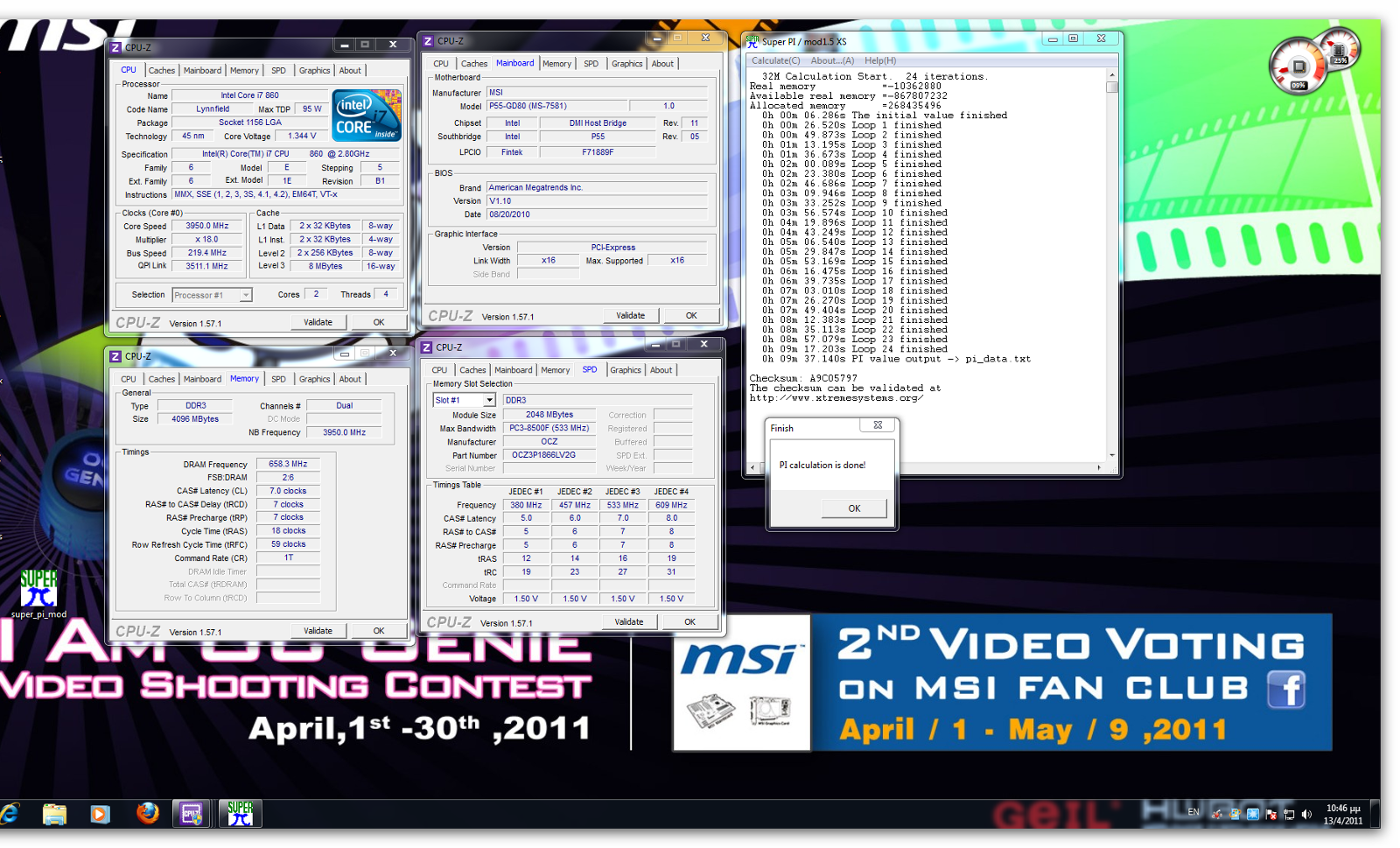Click BIOS brand American Megatrends Inc.
Image resolution: width=1400 pixels, height=848 pixels.
[x=597, y=187]
